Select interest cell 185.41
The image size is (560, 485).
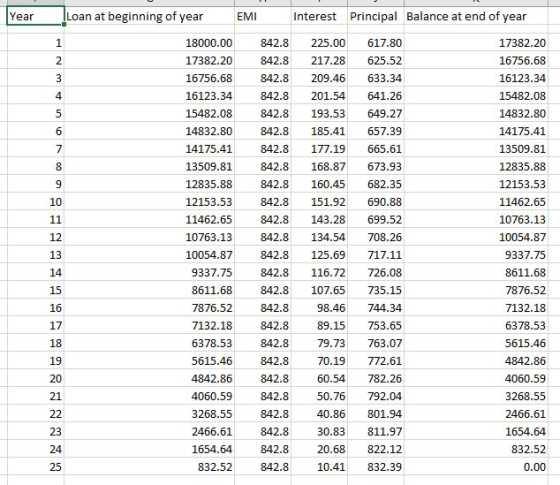pos(319,131)
